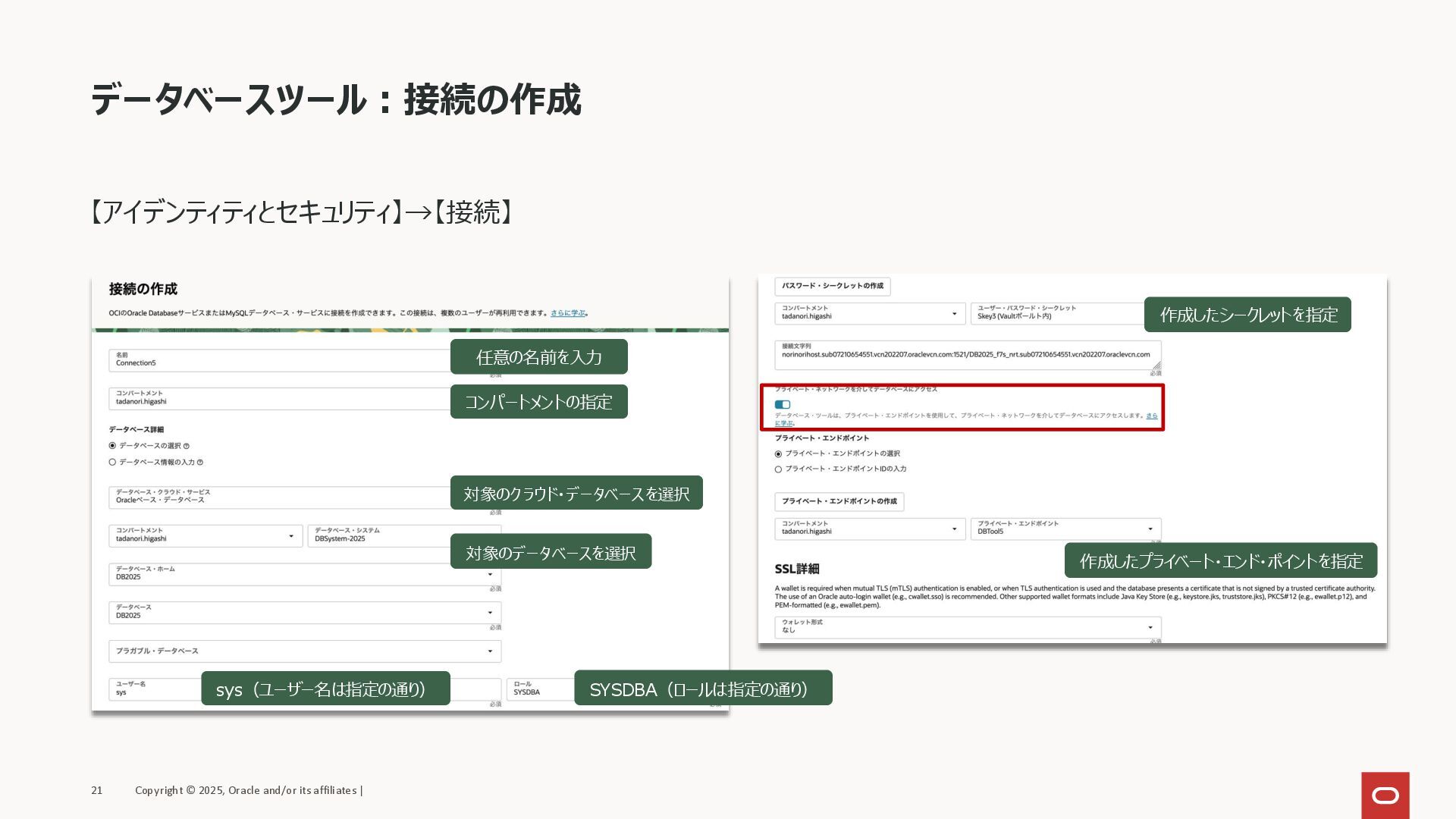Open the データベース・ホーム DB2025 dropdown
Image resolution: width=1456 pixels, height=819 pixels.
click(x=305, y=574)
